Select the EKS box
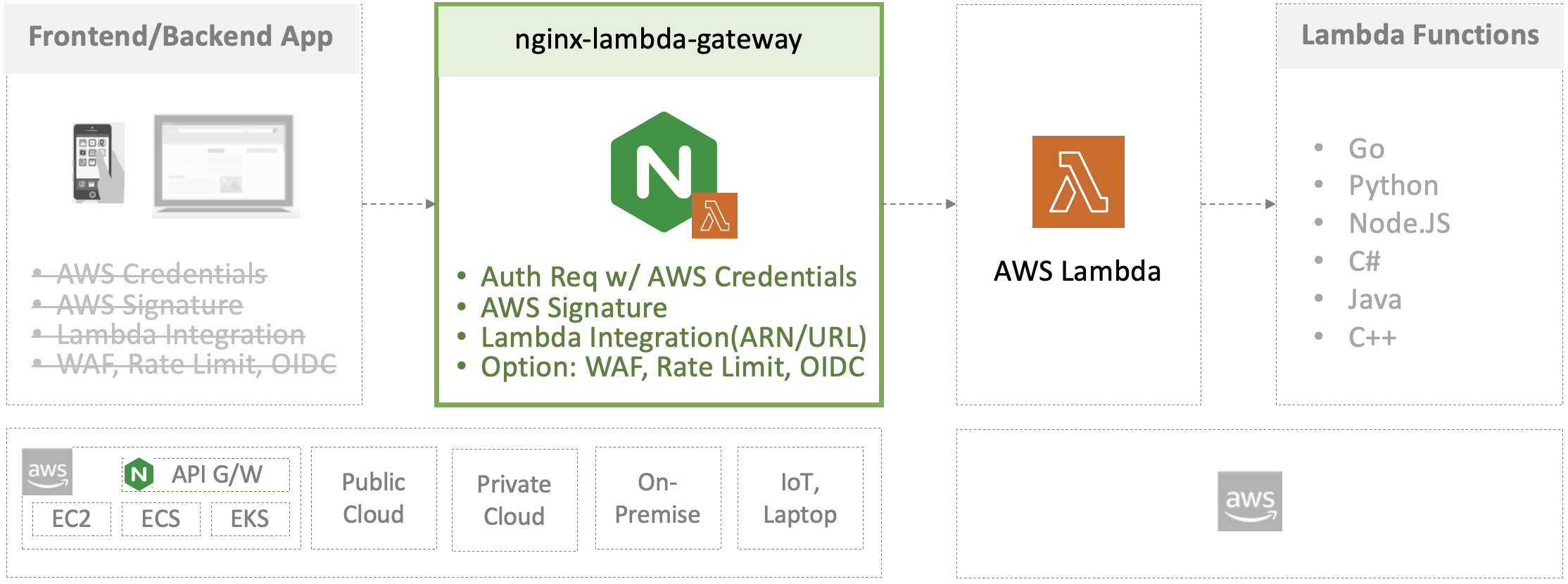1568x584 pixels. pyautogui.click(x=250, y=519)
